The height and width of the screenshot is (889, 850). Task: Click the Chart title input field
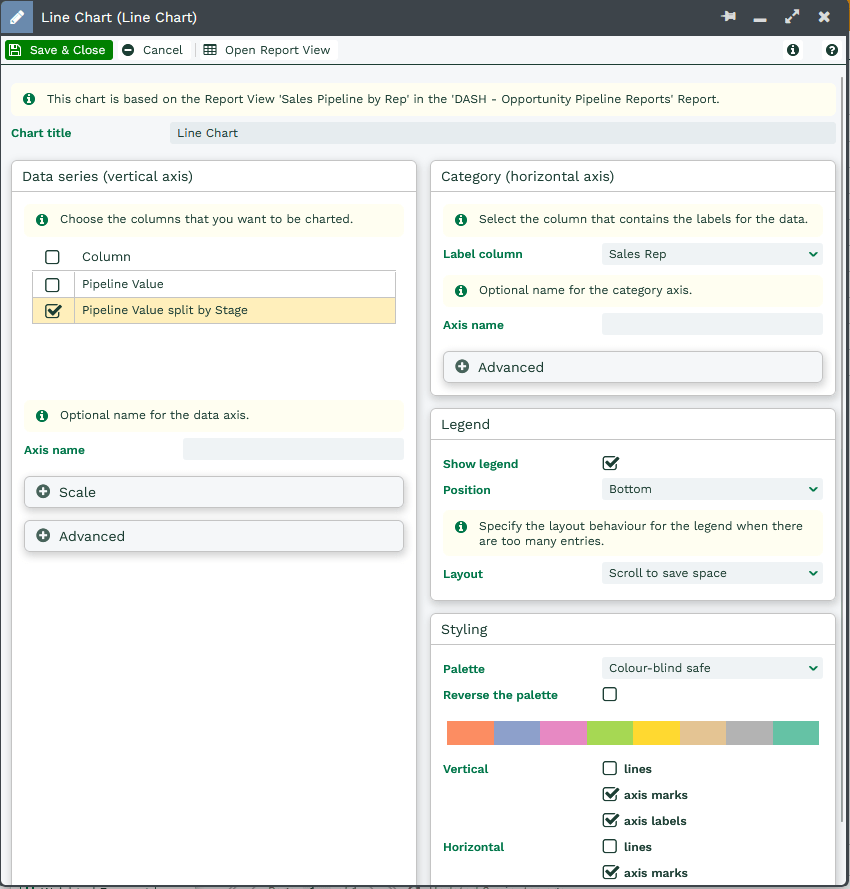pos(502,133)
